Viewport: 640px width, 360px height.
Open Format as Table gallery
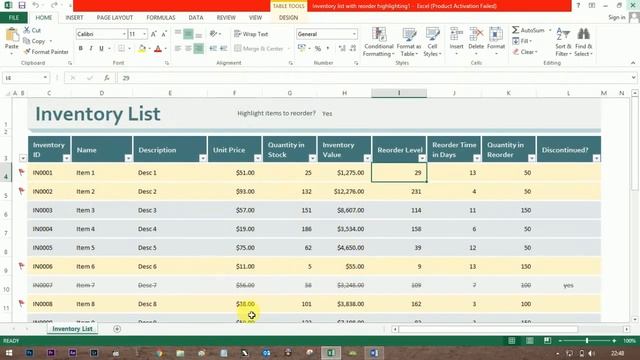[x=409, y=42]
